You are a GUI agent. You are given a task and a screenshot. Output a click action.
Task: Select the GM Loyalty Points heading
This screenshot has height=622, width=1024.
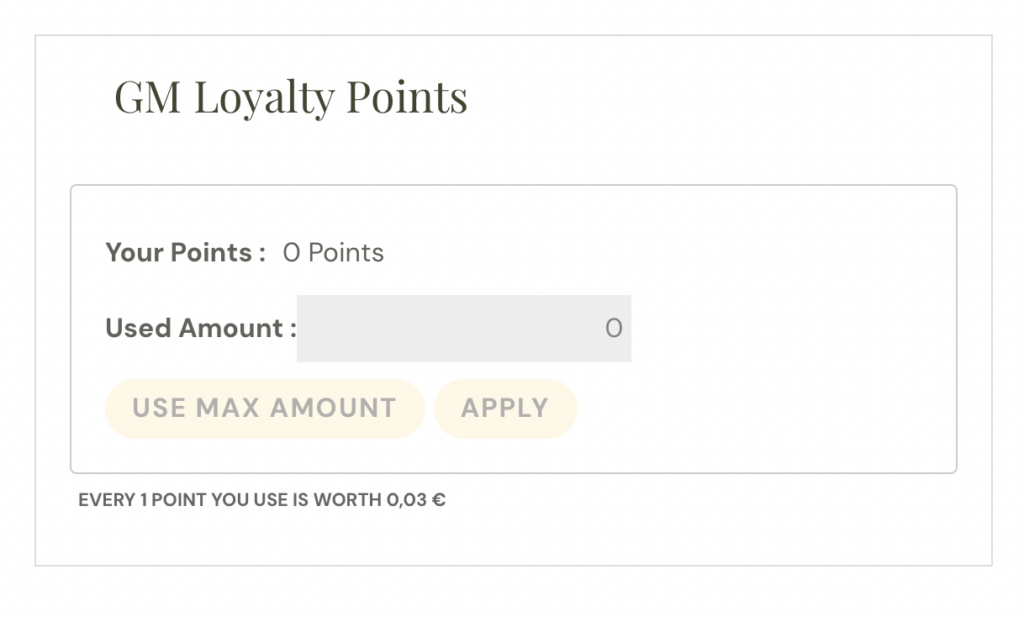click(x=292, y=96)
